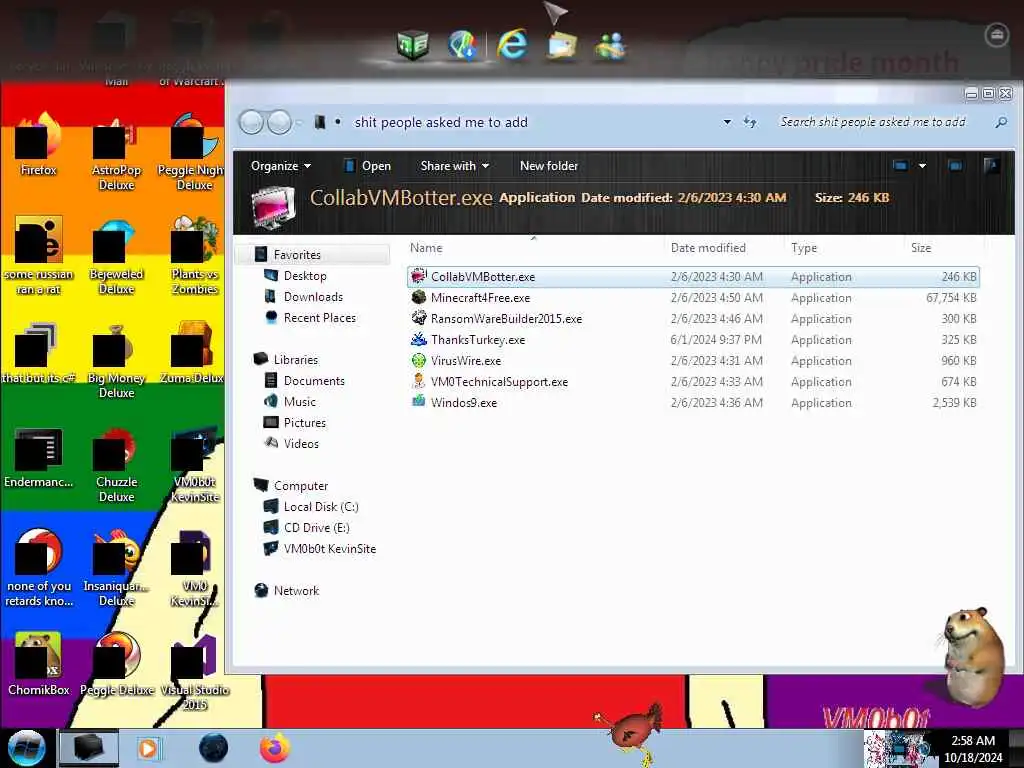Open the Messenger people icon in top dock
The image size is (1024, 768).
(611, 46)
